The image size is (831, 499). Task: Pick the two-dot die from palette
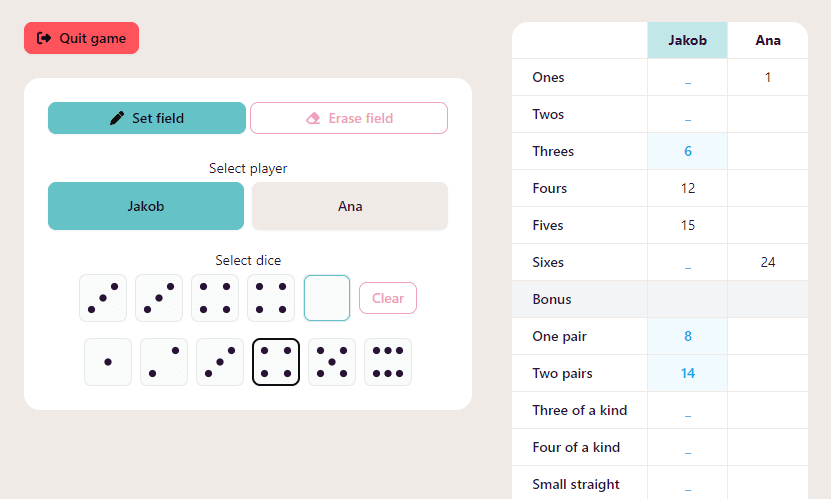164,362
